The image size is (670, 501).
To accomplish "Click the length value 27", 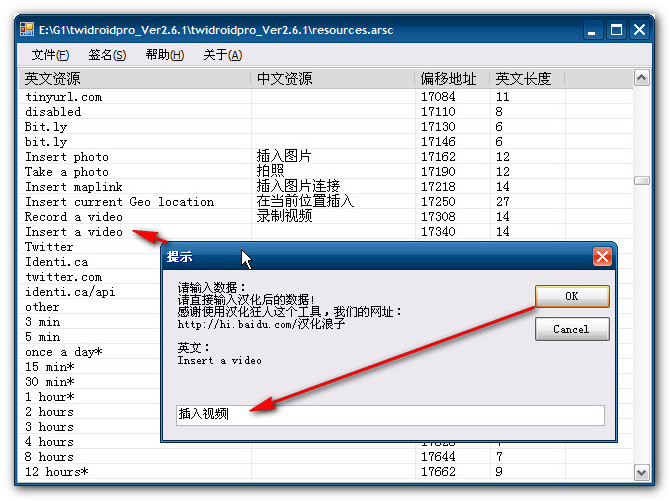I will click(502, 202).
